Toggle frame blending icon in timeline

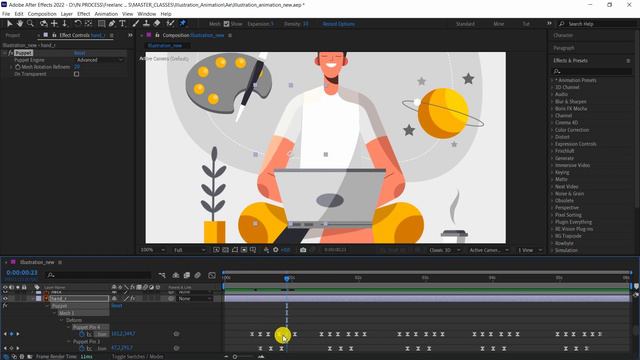pyautogui.click(x=187, y=276)
